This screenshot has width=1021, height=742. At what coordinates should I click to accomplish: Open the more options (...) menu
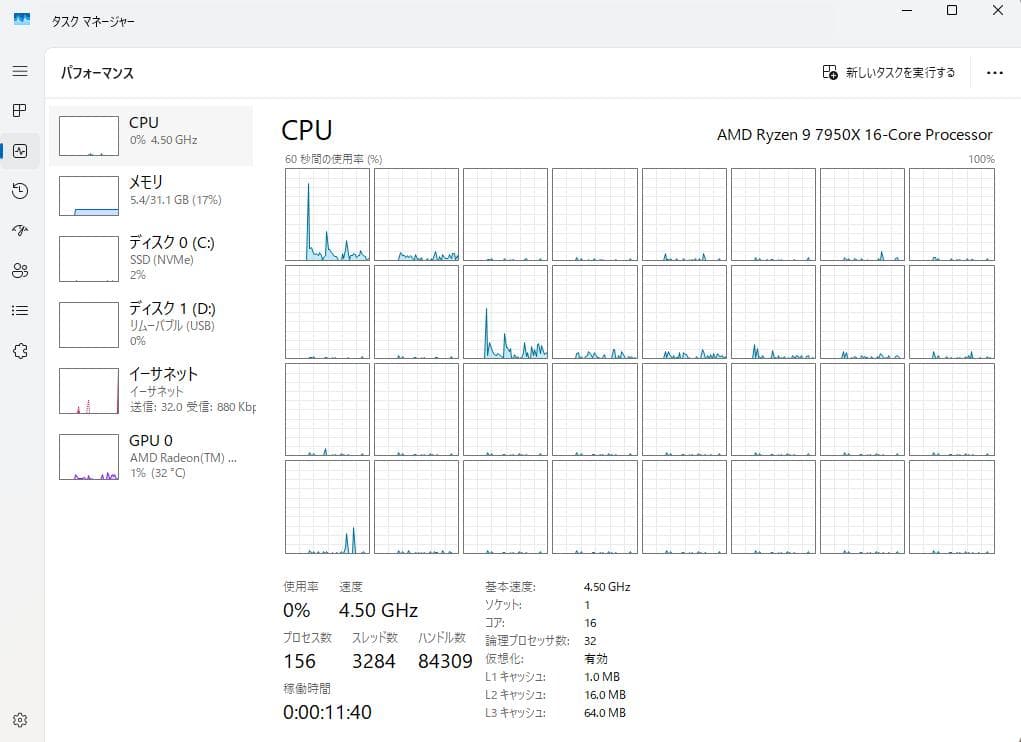(x=997, y=72)
